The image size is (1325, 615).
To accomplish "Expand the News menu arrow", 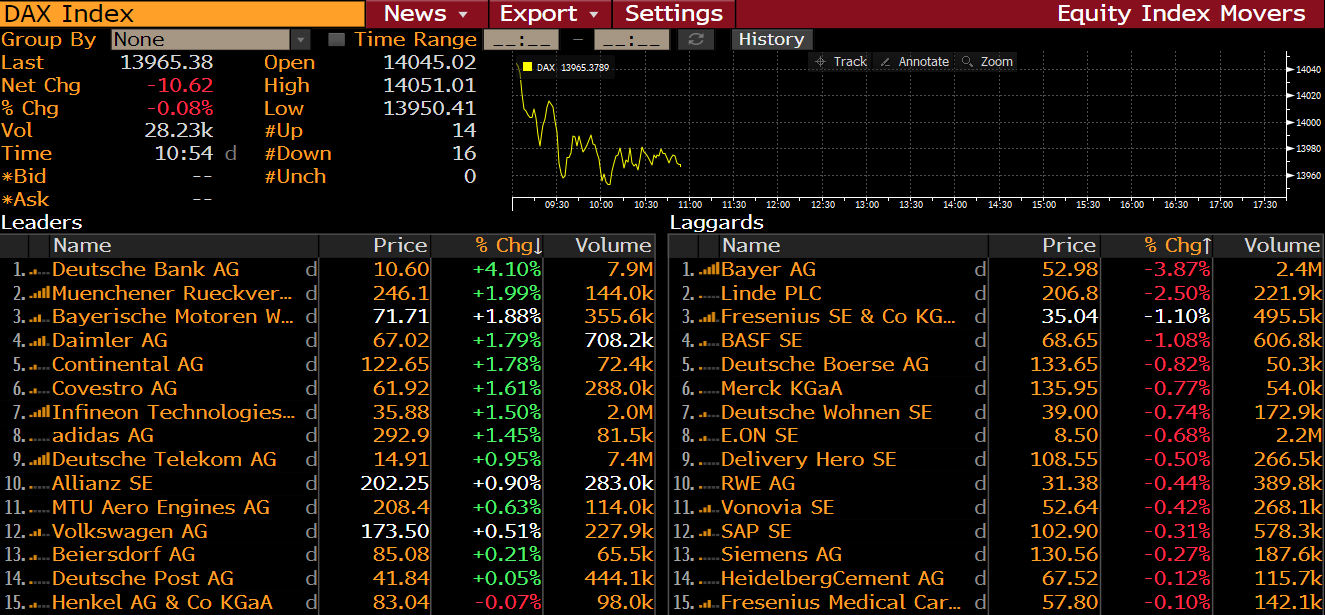I will pyautogui.click(x=463, y=15).
